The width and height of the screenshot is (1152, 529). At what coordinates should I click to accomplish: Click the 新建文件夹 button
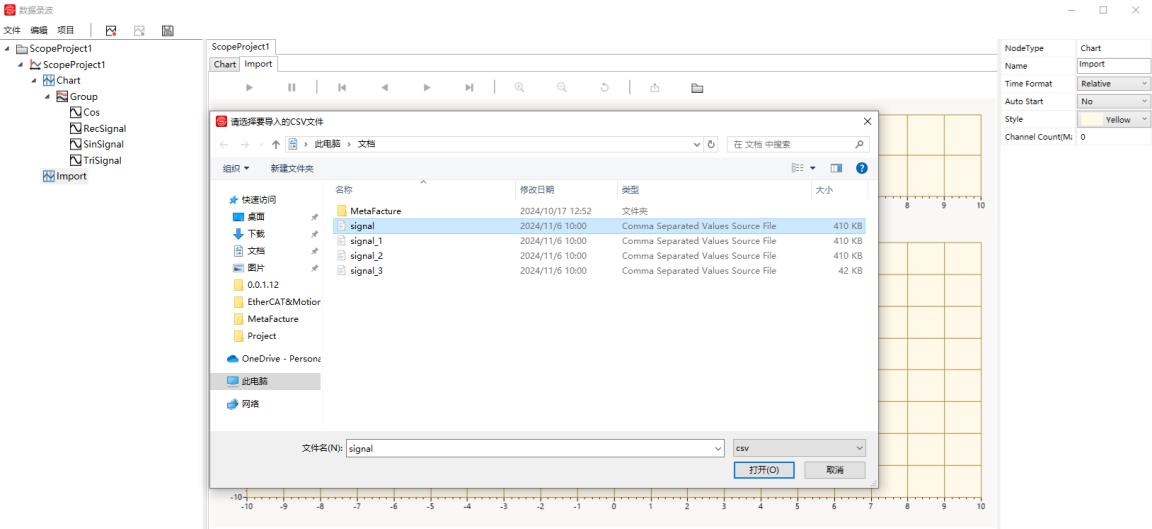292,168
